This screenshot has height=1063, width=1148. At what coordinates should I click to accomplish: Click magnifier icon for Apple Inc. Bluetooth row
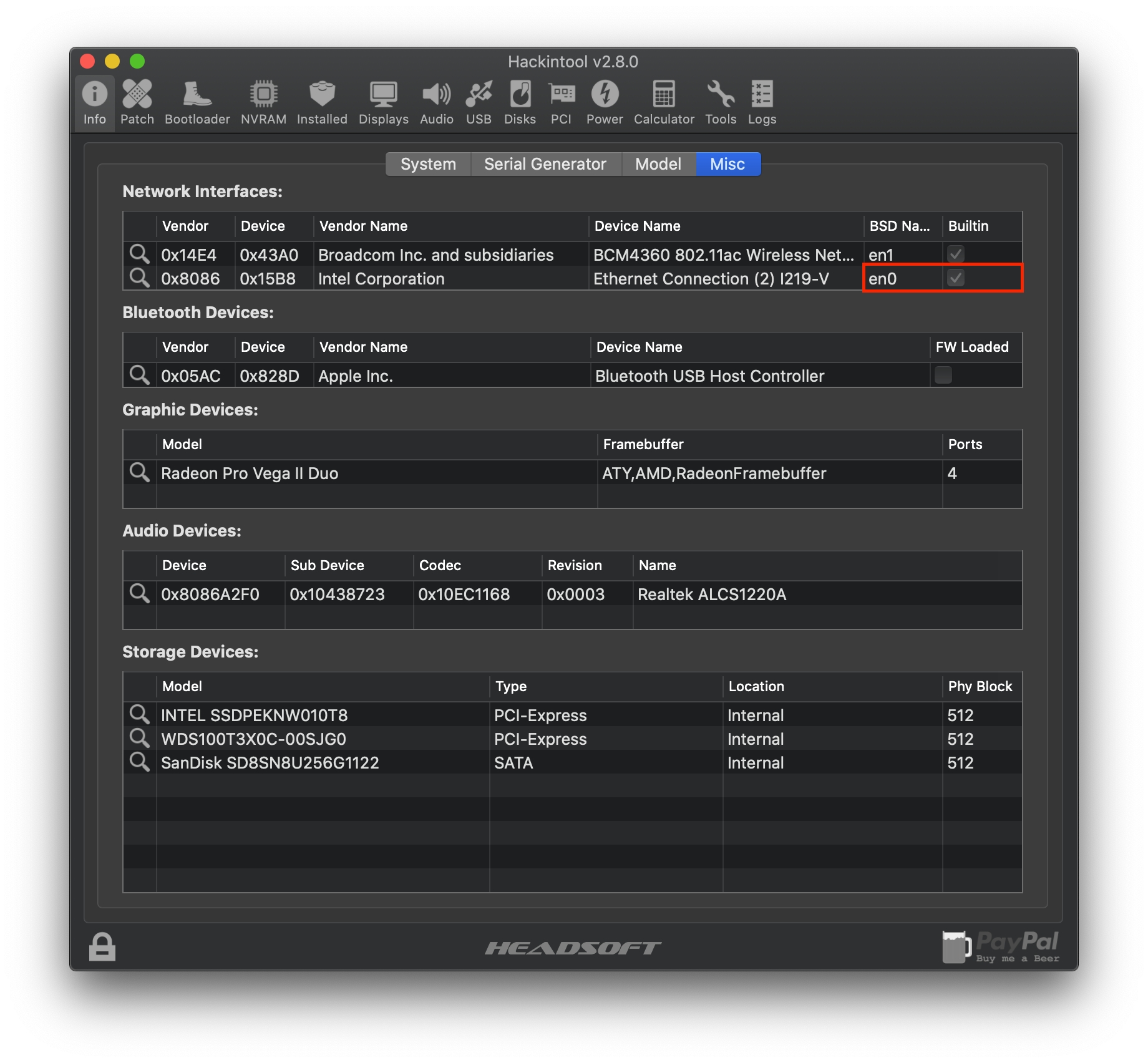tap(139, 375)
